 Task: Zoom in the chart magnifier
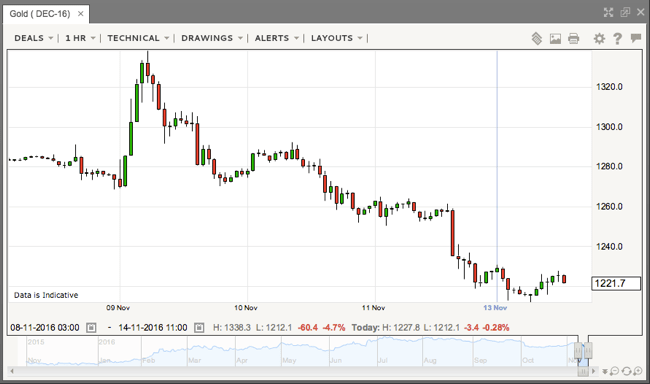638,371
